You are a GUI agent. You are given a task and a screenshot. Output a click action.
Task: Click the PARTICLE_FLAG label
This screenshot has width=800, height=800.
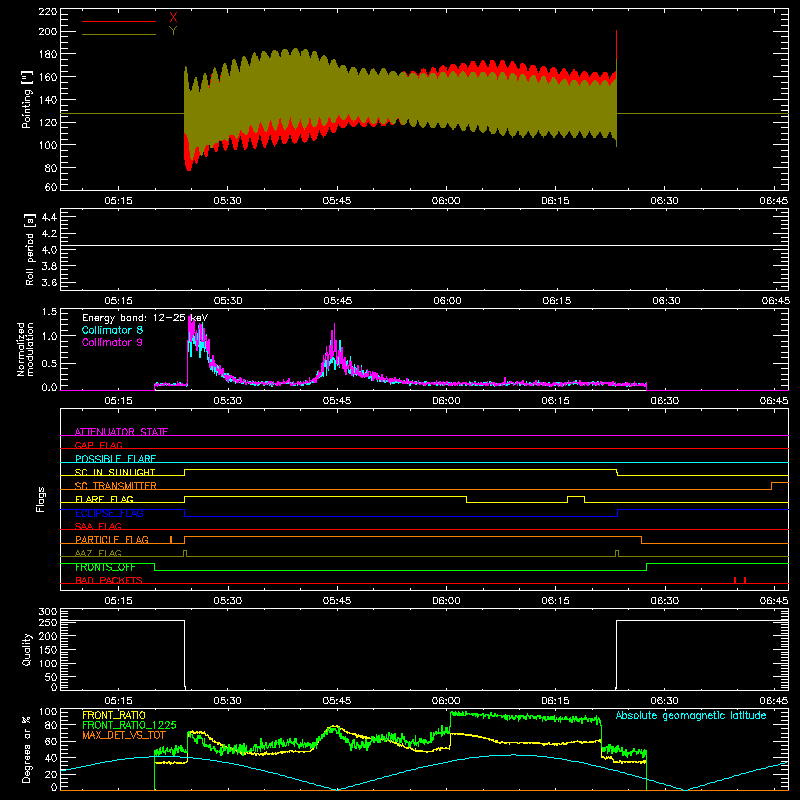112,540
